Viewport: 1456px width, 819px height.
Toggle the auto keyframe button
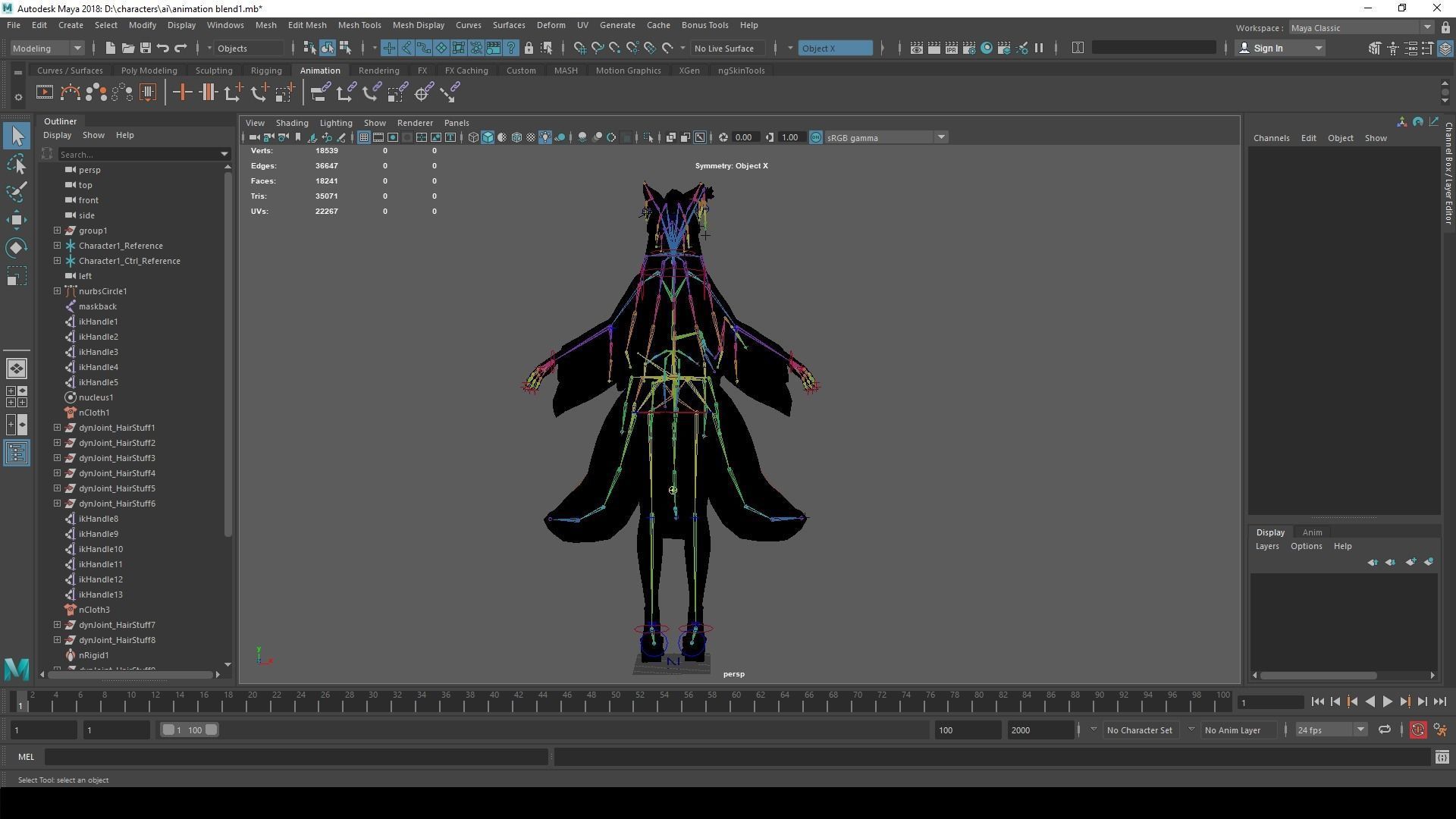pyautogui.click(x=1417, y=730)
